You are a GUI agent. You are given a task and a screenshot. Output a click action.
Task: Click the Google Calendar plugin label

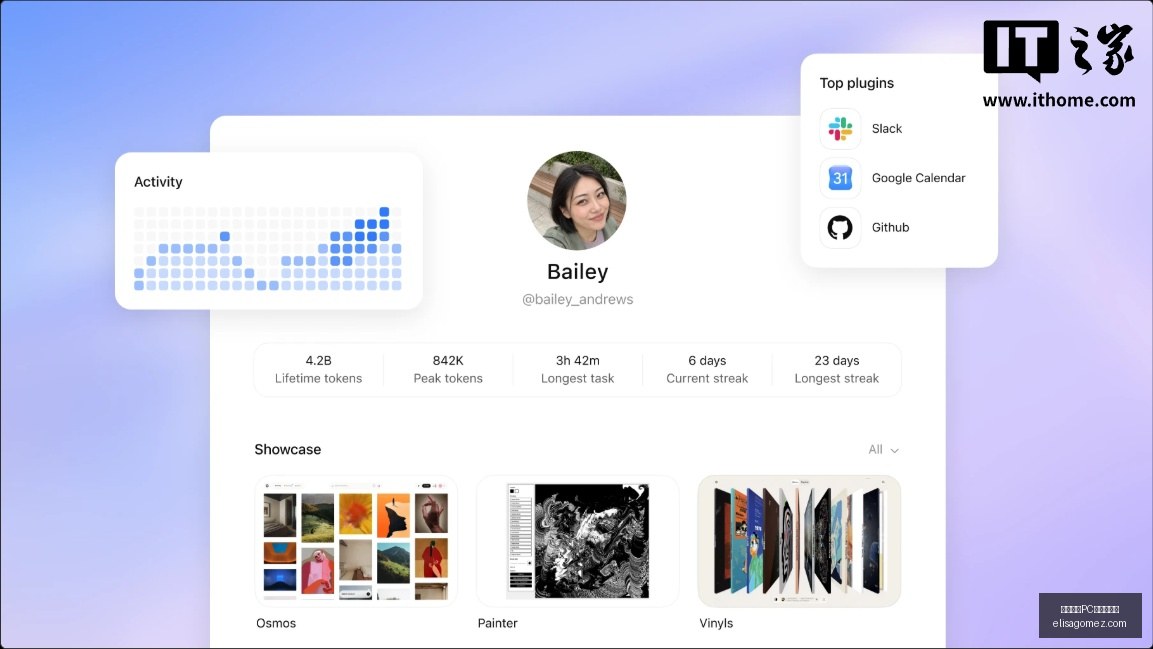point(918,178)
